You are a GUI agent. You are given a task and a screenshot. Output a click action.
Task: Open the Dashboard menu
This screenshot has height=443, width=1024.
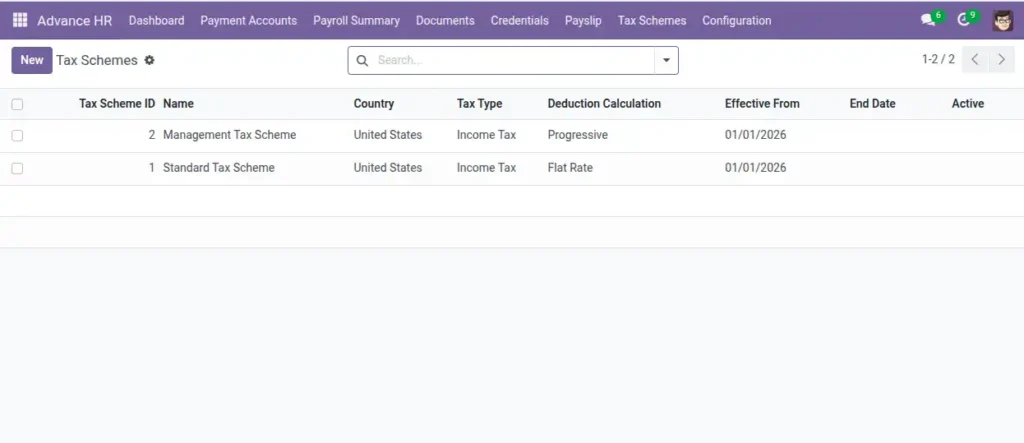point(156,20)
